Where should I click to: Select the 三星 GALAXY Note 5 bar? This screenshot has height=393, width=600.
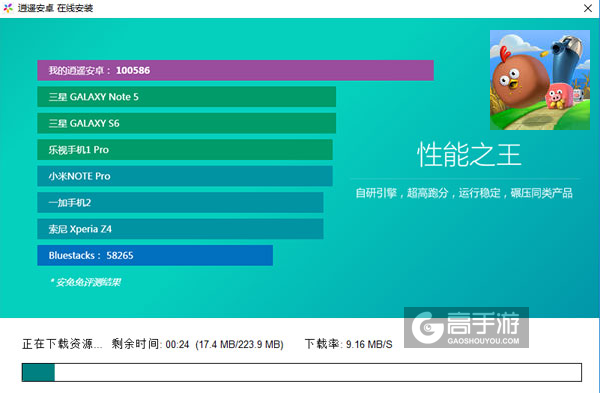click(186, 97)
